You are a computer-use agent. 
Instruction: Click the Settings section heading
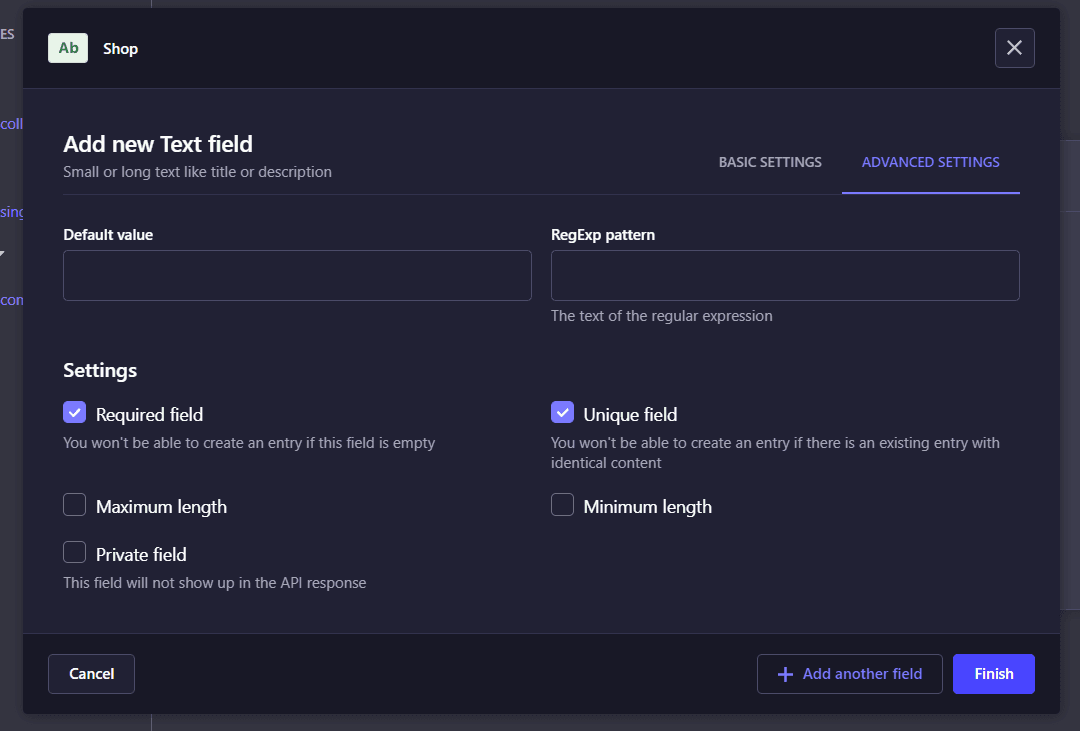[100, 370]
